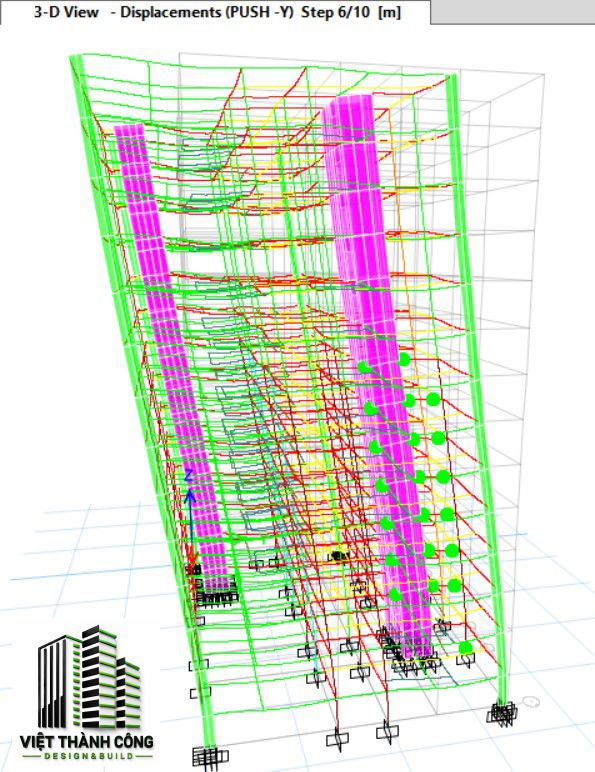Click the empty gray tab bar area
This screenshot has width=595, height=772.
[513, 12]
